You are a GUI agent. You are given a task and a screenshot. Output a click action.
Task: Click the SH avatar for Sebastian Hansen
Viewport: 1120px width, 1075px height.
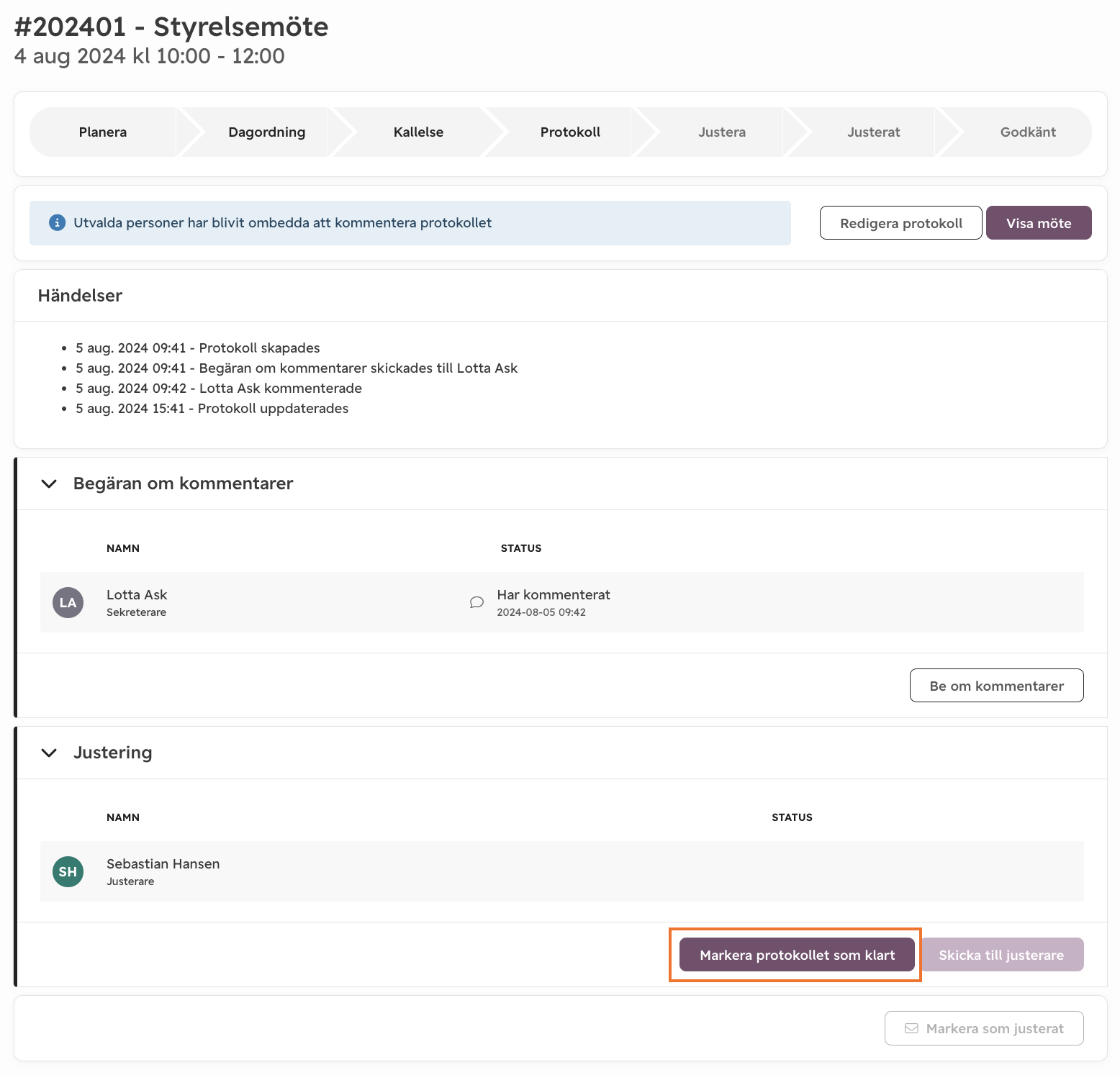tap(68, 871)
